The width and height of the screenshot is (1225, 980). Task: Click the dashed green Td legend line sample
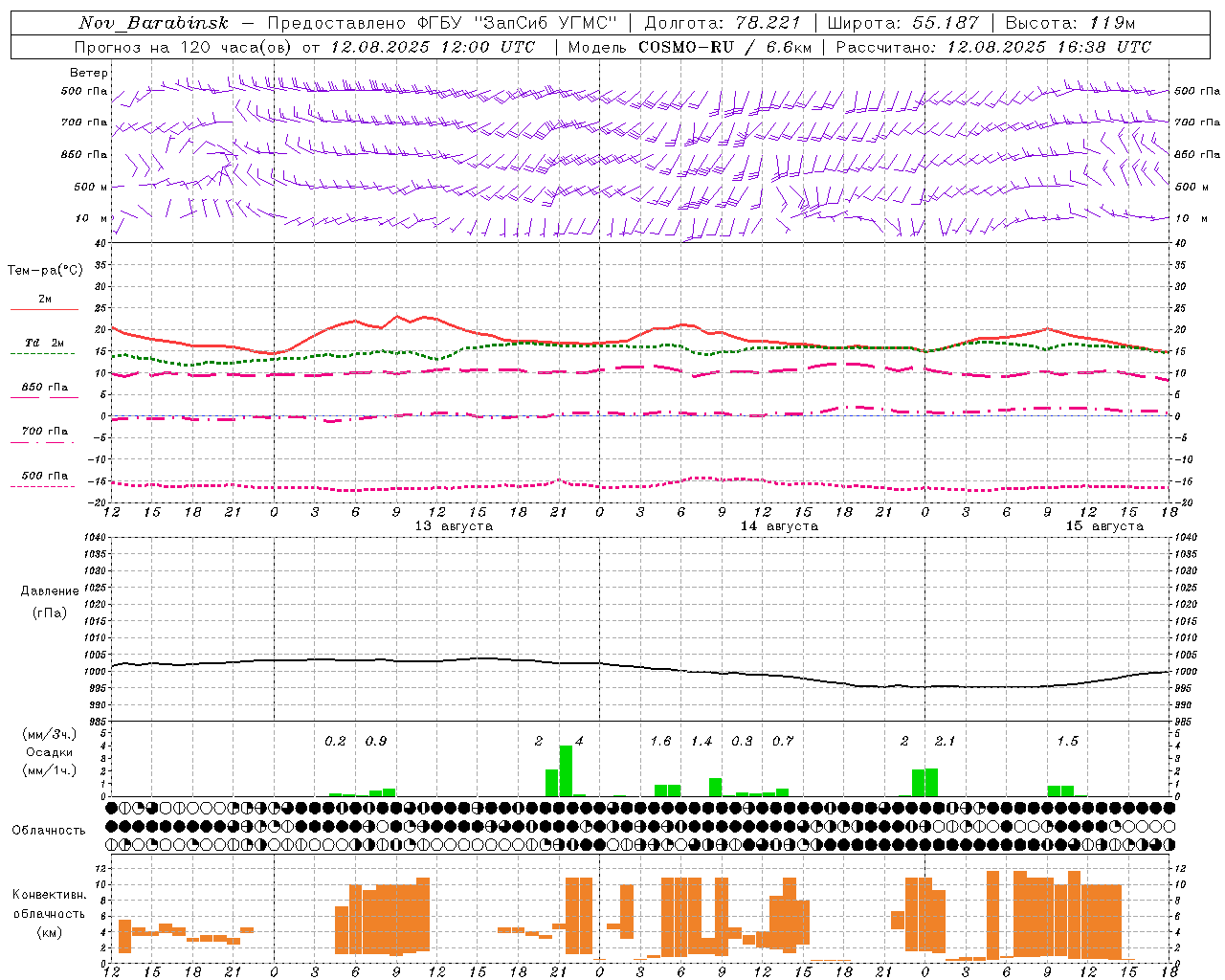[x=43, y=353]
